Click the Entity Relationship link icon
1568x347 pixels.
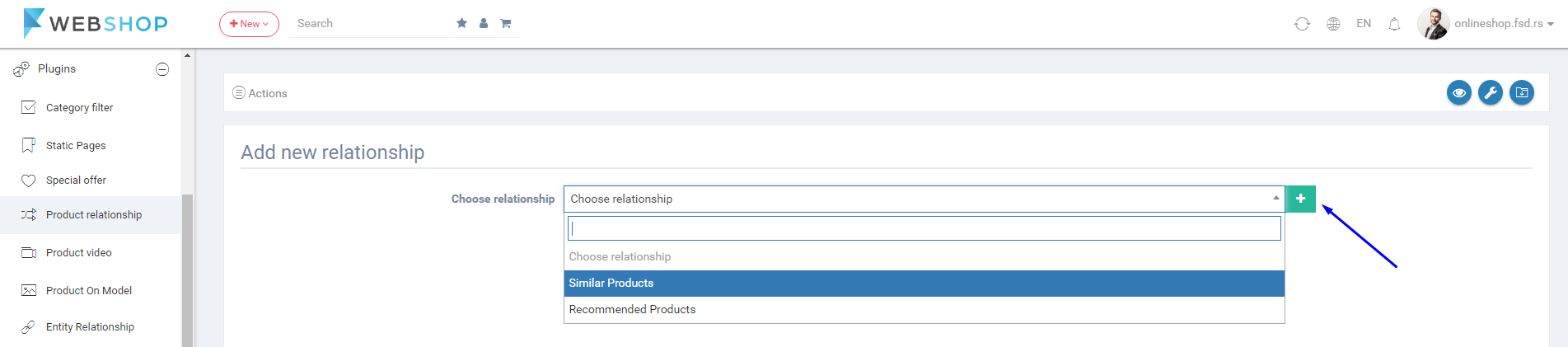click(x=29, y=326)
